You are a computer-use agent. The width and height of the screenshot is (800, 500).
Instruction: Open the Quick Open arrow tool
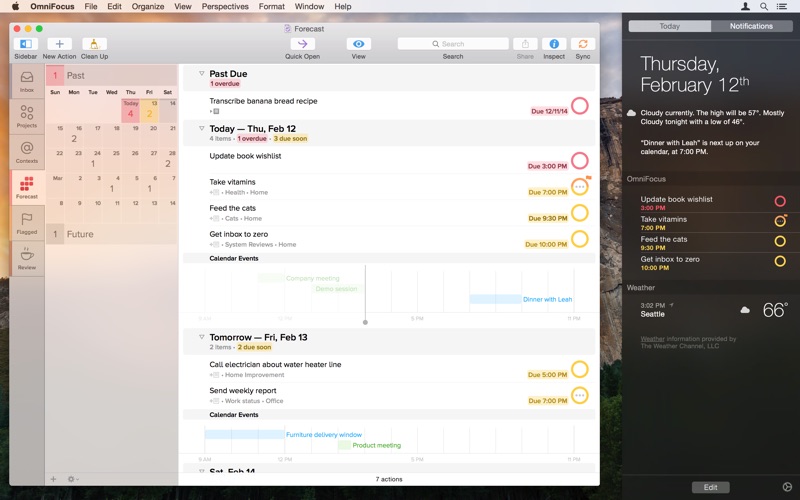303,44
